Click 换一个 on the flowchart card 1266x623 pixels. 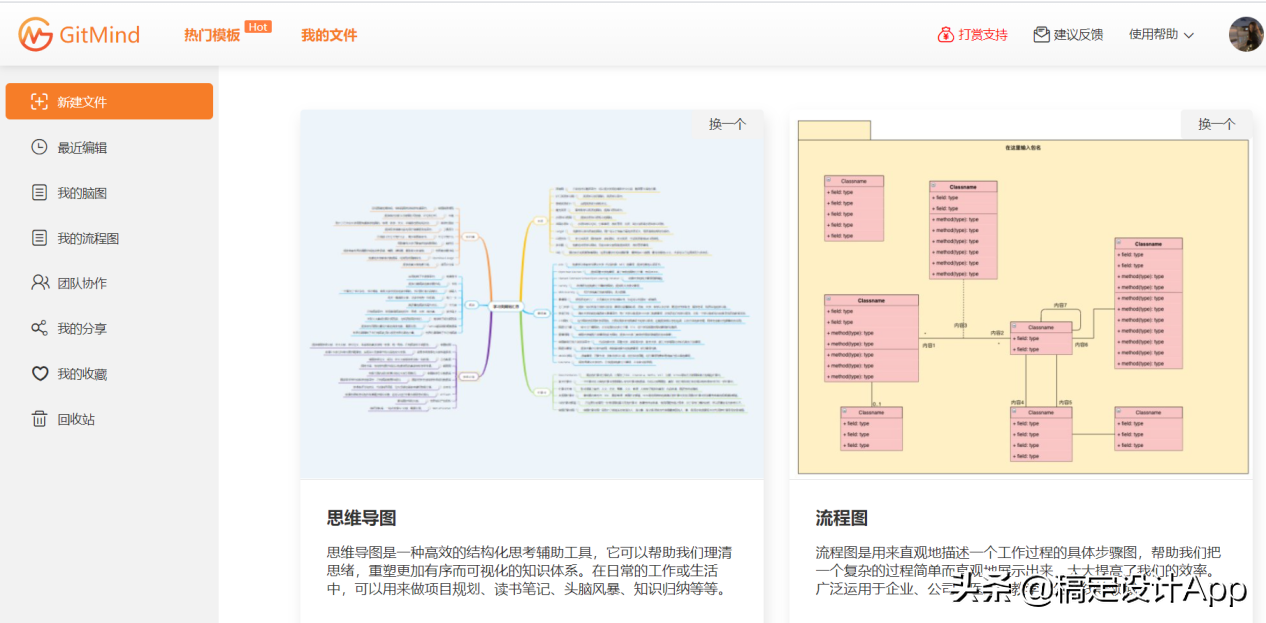(1216, 124)
